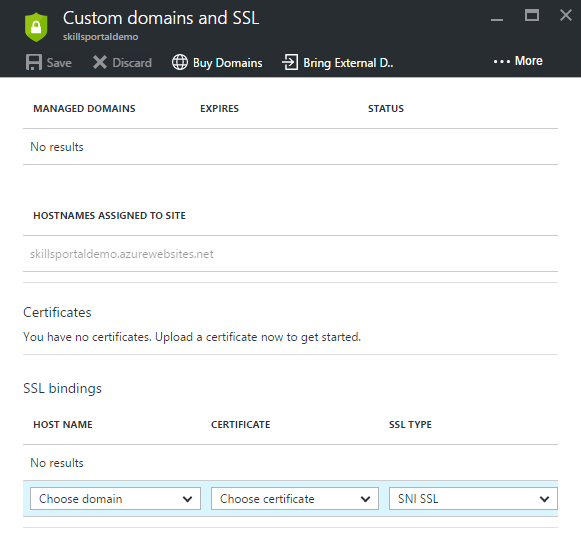Click No results under Managed Domains
Image resolution: width=581 pixels, height=545 pixels.
click(57, 147)
